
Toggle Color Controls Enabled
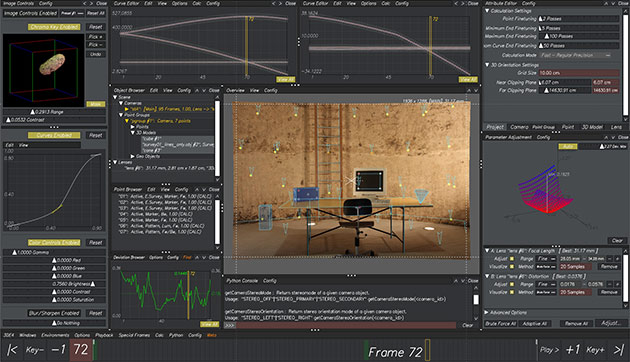click(54, 243)
